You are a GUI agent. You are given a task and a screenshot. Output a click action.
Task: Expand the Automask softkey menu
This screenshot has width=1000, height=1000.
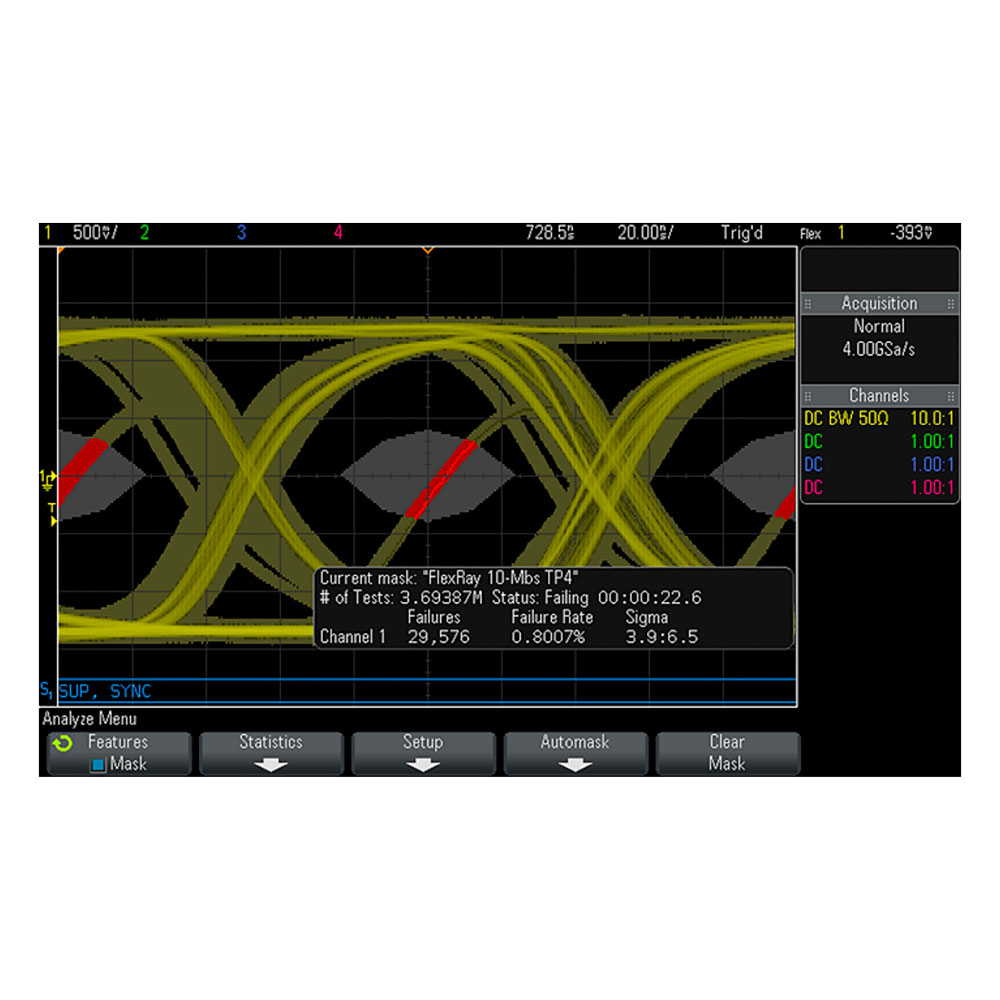[575, 754]
